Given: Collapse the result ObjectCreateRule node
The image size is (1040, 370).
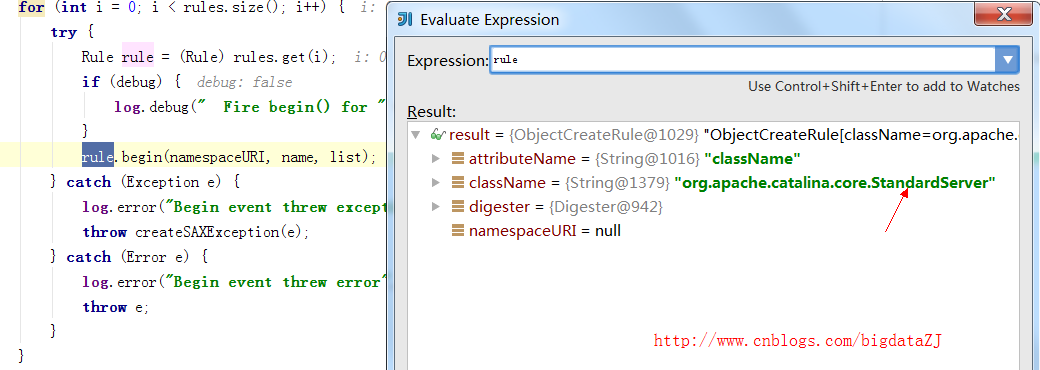Looking at the screenshot, I should (x=416, y=135).
